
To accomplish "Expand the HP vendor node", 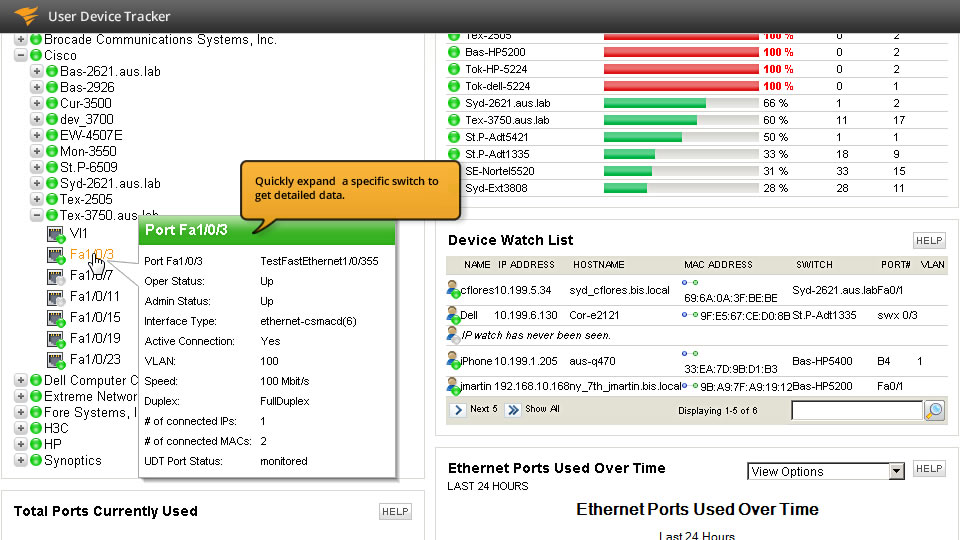I will [x=21, y=444].
